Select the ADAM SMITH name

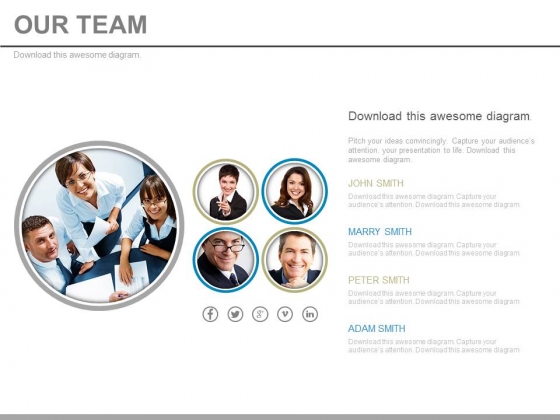376,329
